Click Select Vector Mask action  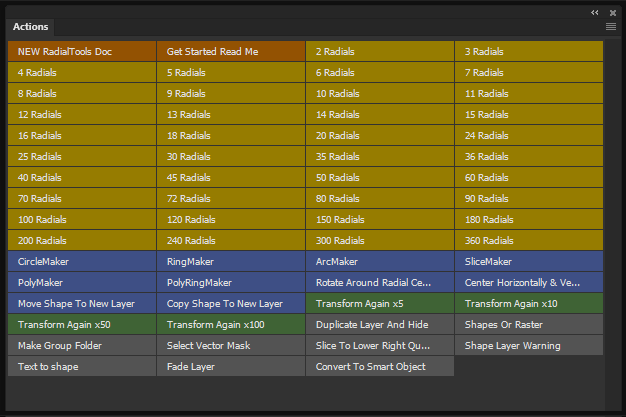231,346
